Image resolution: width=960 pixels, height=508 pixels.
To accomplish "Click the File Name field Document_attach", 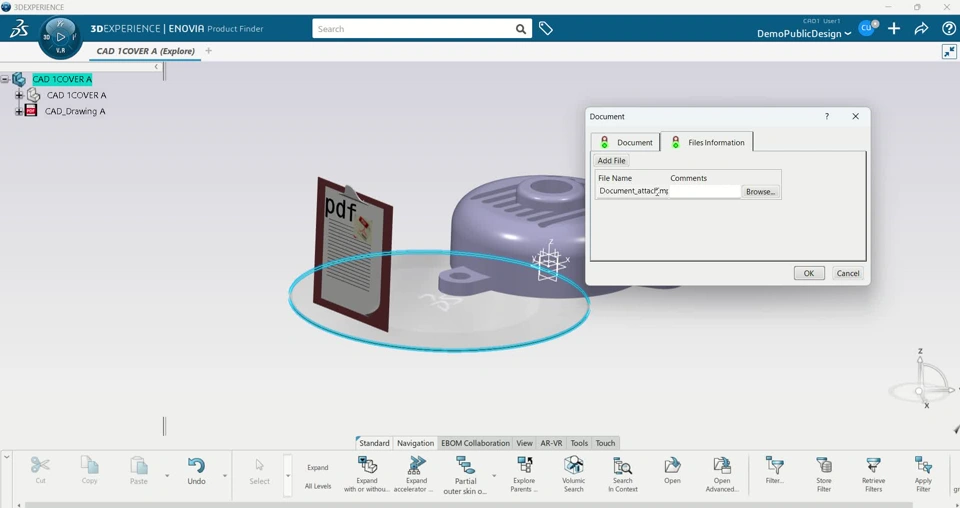I will click(633, 191).
